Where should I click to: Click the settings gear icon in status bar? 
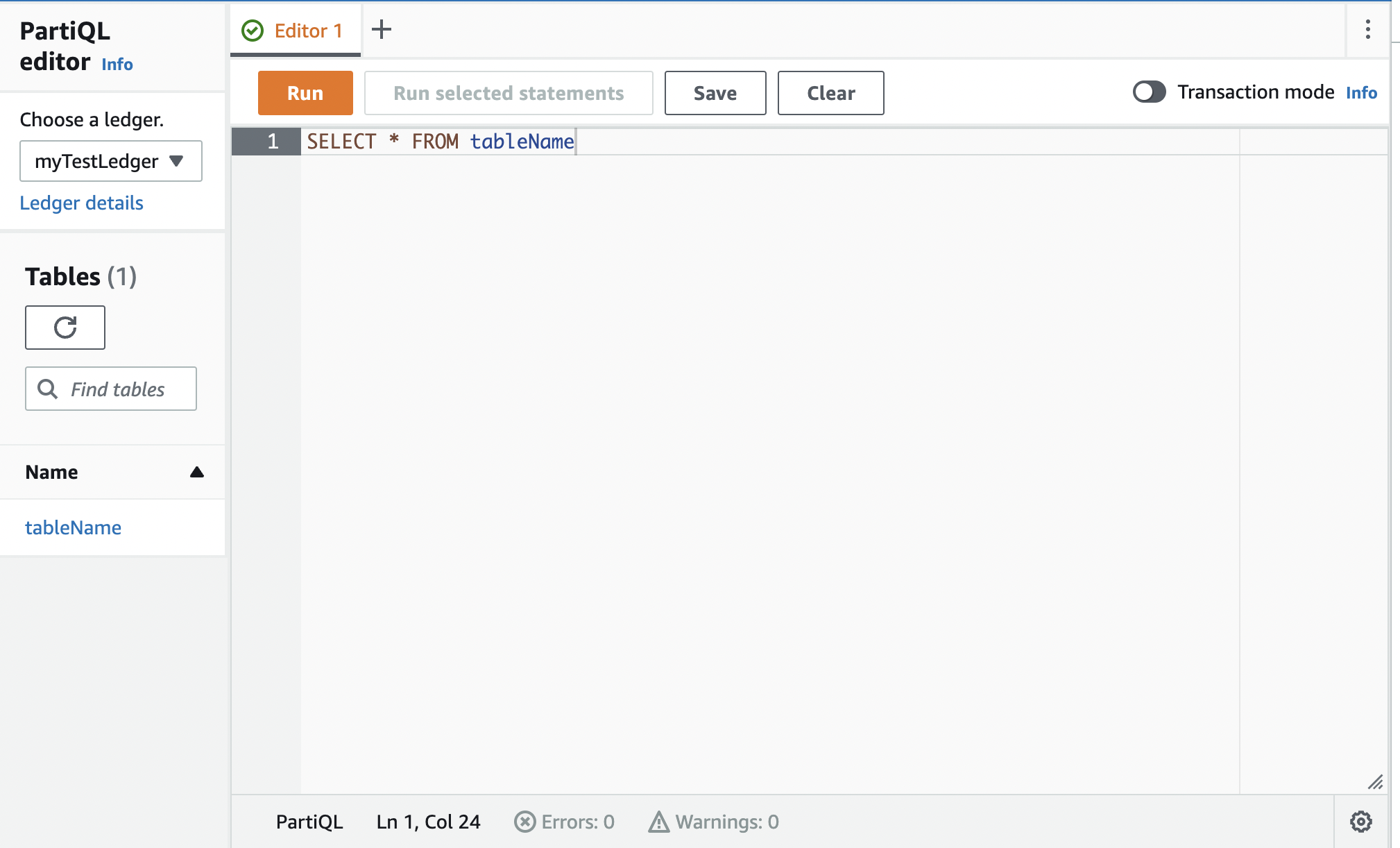click(x=1362, y=821)
